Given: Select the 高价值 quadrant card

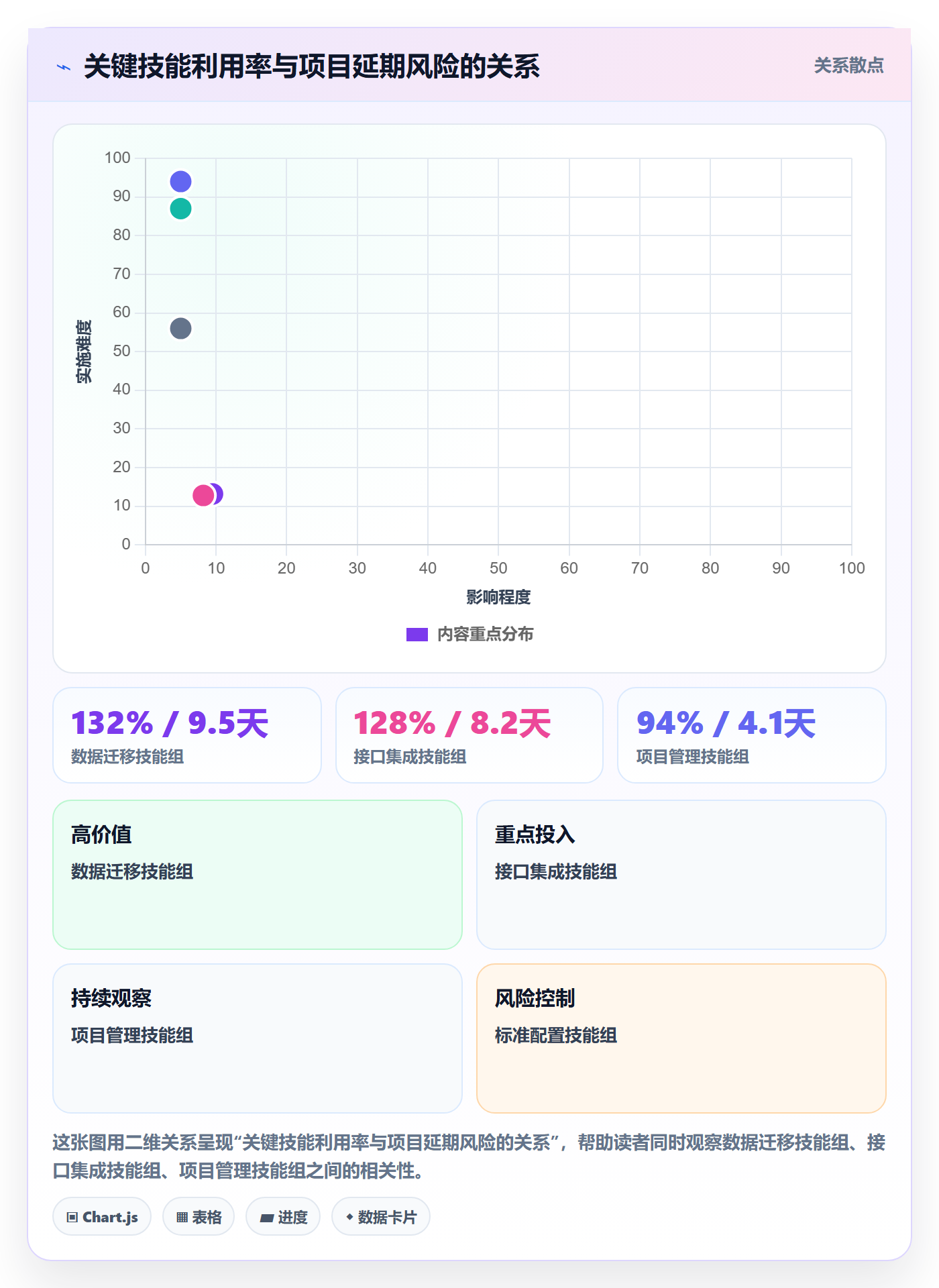Looking at the screenshot, I should click(258, 875).
